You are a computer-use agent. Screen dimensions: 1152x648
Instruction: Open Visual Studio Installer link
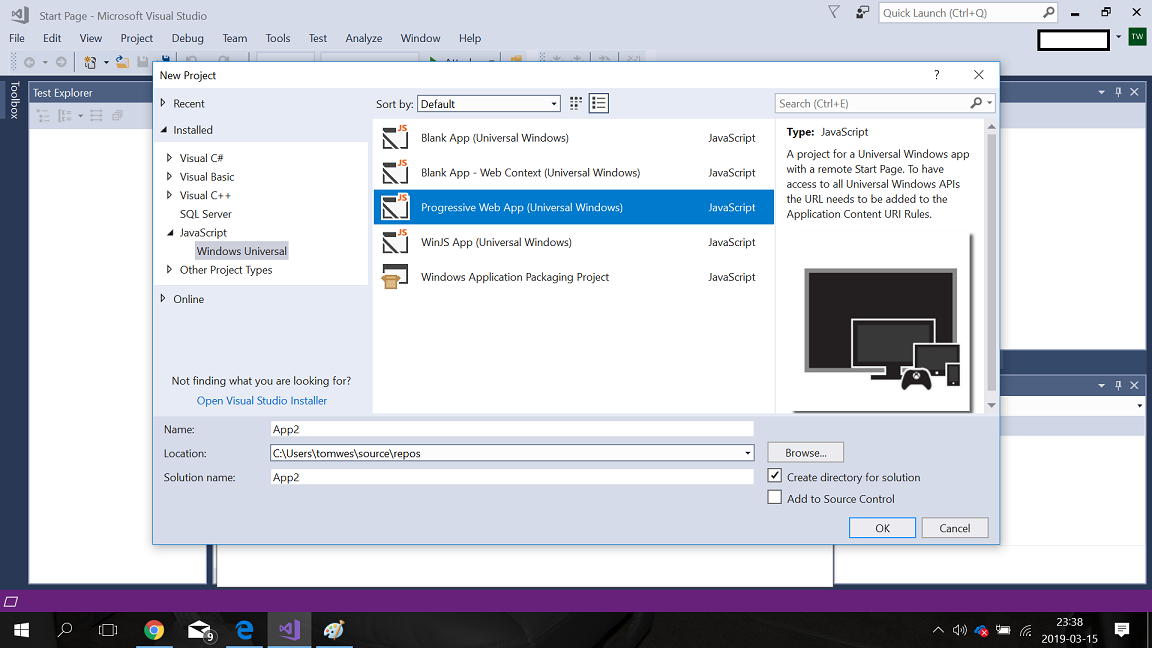[x=262, y=400]
